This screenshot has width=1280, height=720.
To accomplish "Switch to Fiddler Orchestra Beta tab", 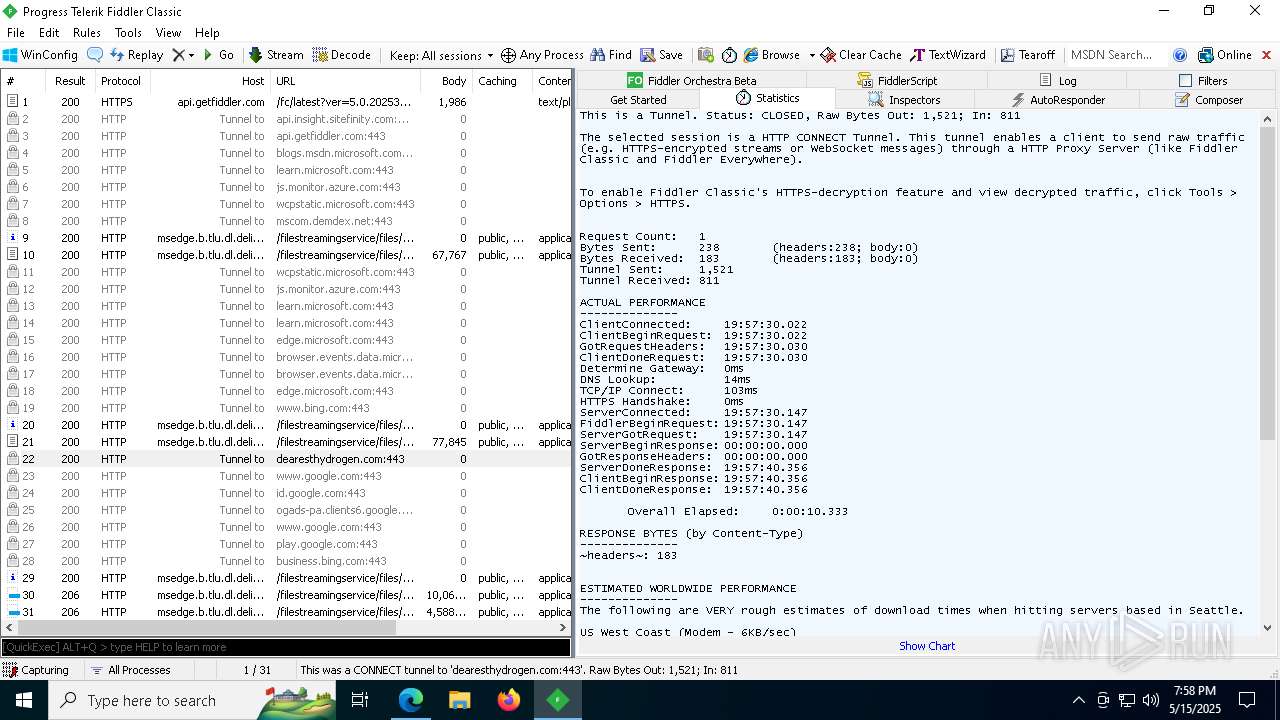I will point(691,81).
